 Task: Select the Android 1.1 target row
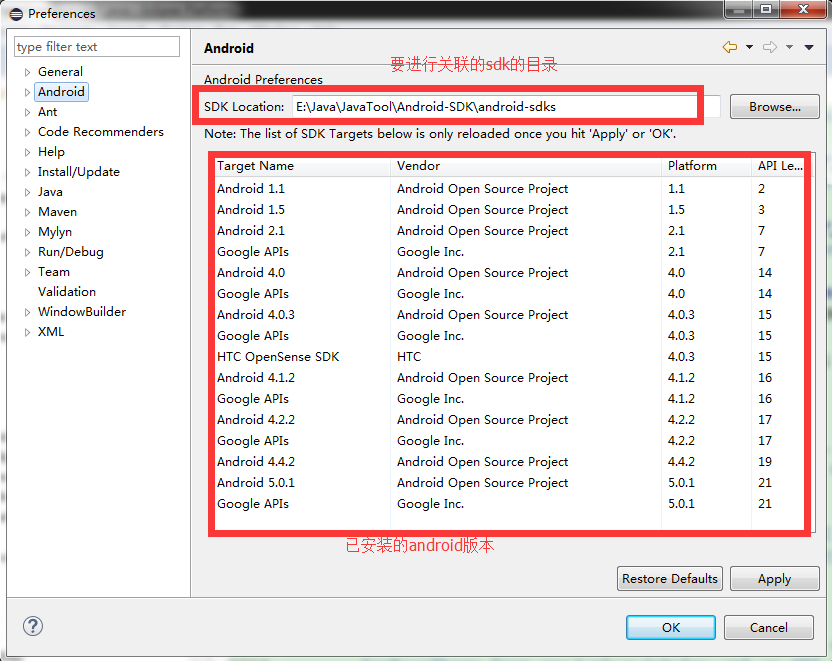(x=509, y=189)
